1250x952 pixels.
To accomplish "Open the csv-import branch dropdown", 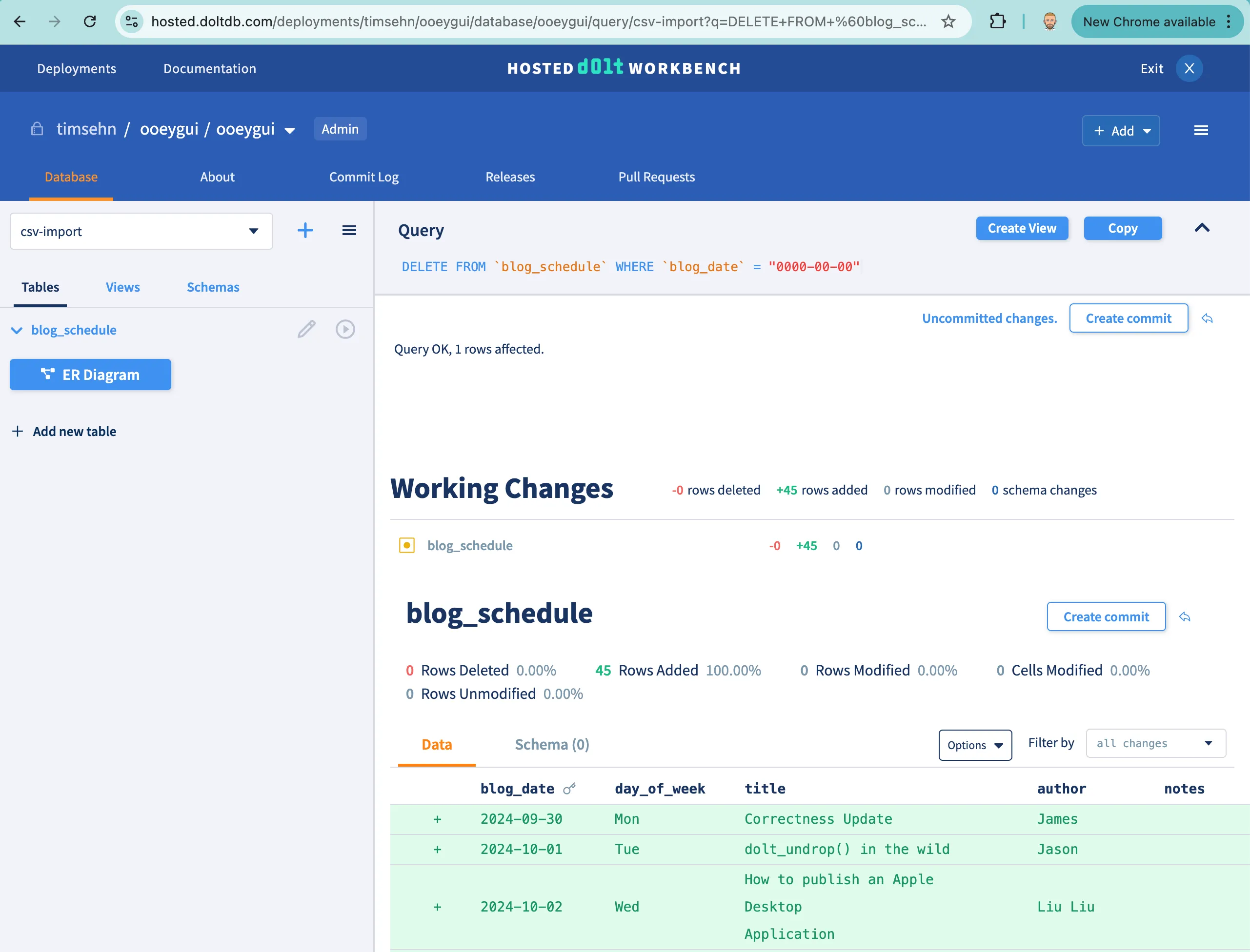I will point(141,231).
